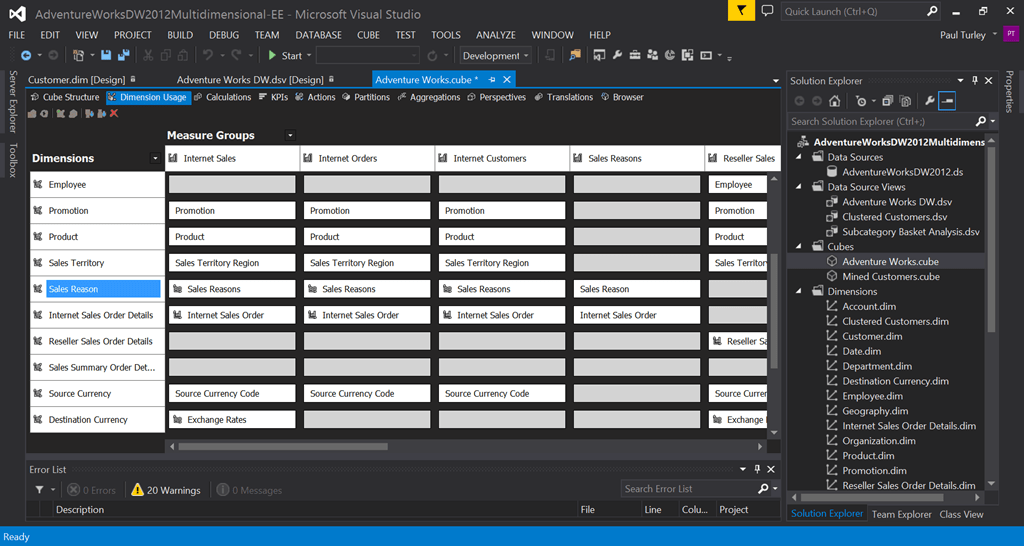Click the vertical scrollbar thumb of dimension grid
Viewport: 1024px width, 546px height.
pyautogui.click(x=775, y=311)
